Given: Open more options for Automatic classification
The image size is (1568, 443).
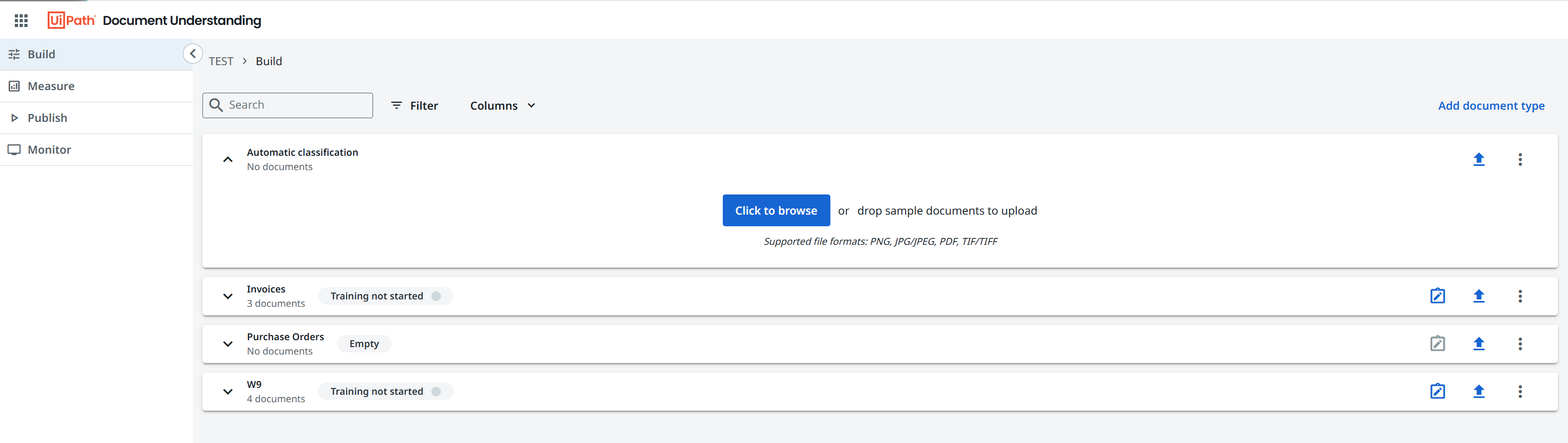Looking at the screenshot, I should pos(1520,160).
